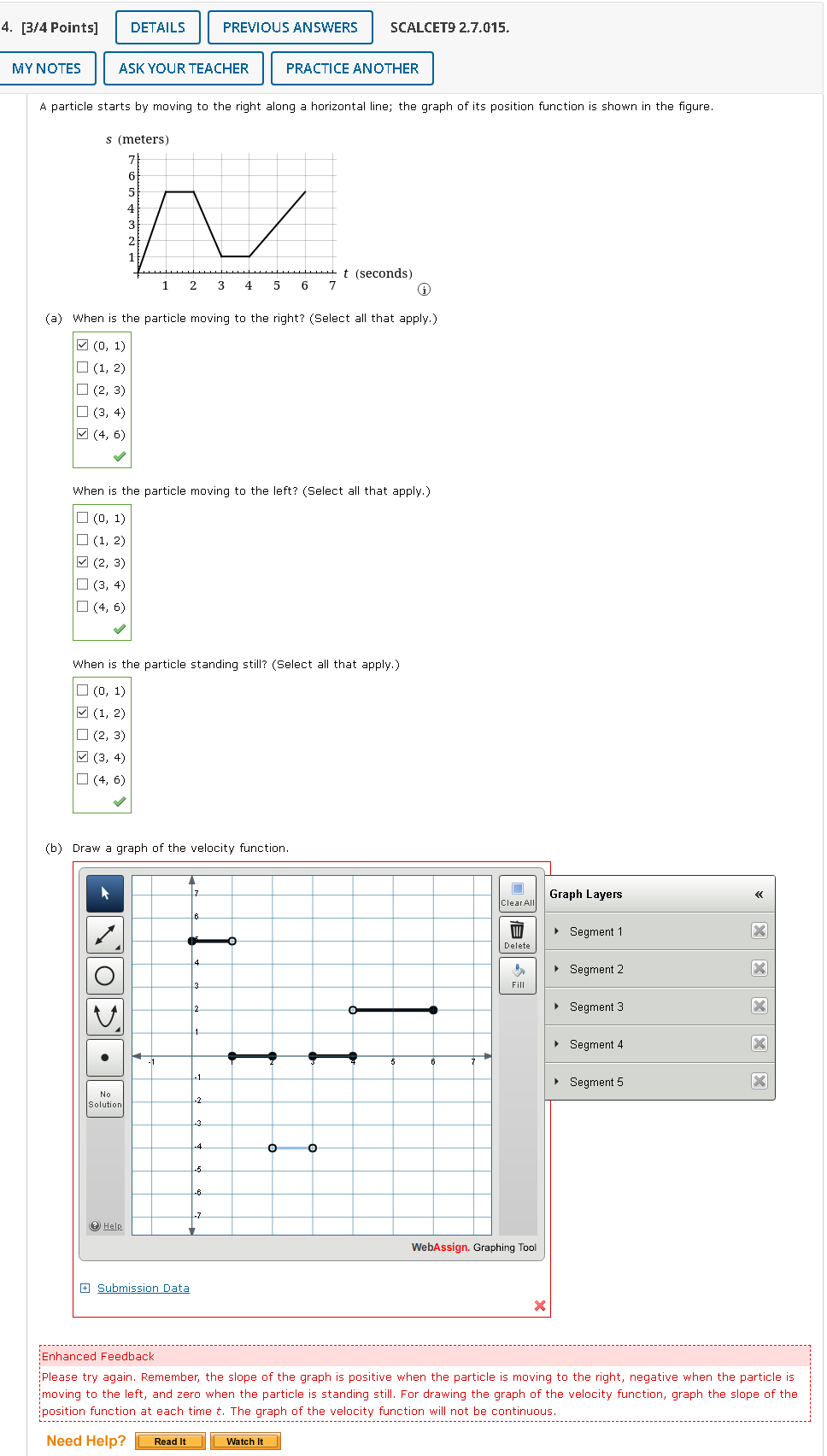The image size is (827, 1456).
Task: Click PRACTICE ANOTHER
Action: pos(352,68)
